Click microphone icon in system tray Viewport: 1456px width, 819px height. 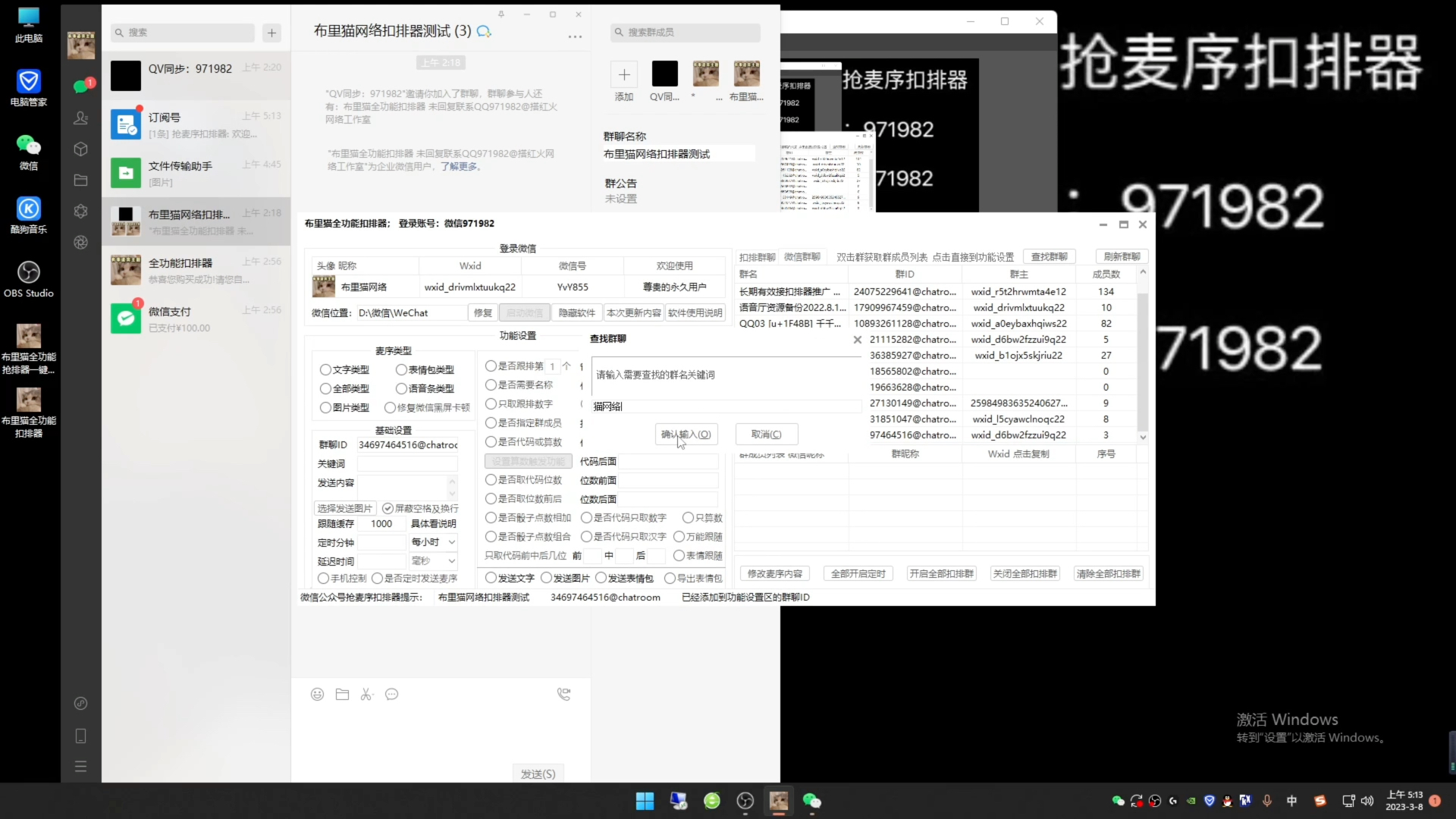pos(1266,801)
